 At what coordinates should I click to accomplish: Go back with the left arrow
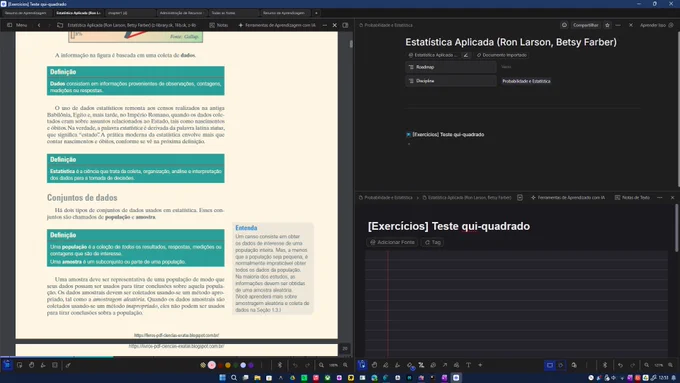coord(39,25)
